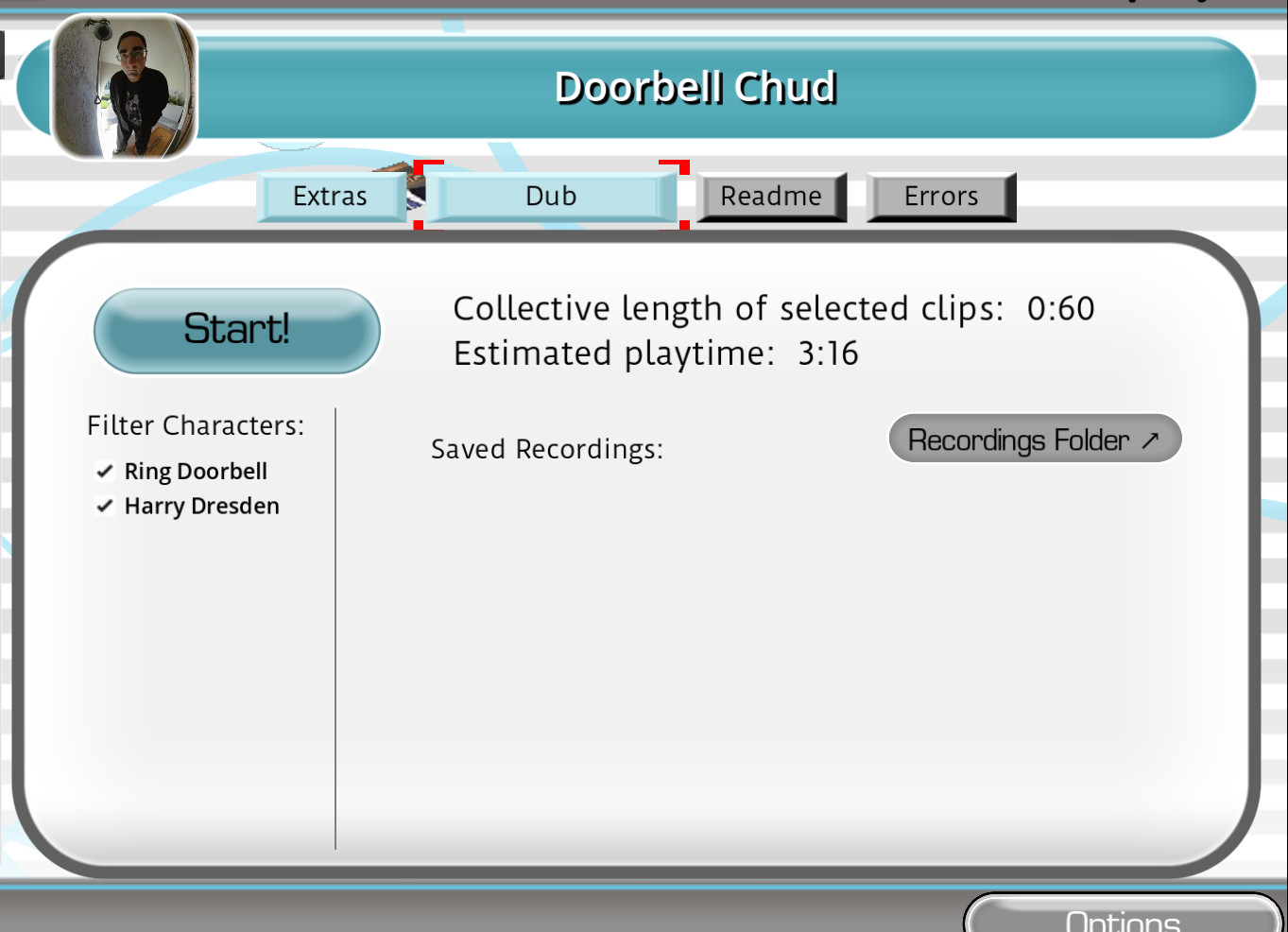Screen dimensions: 1288x932
Task: Click the Saved Recordings label
Action: pos(547,449)
